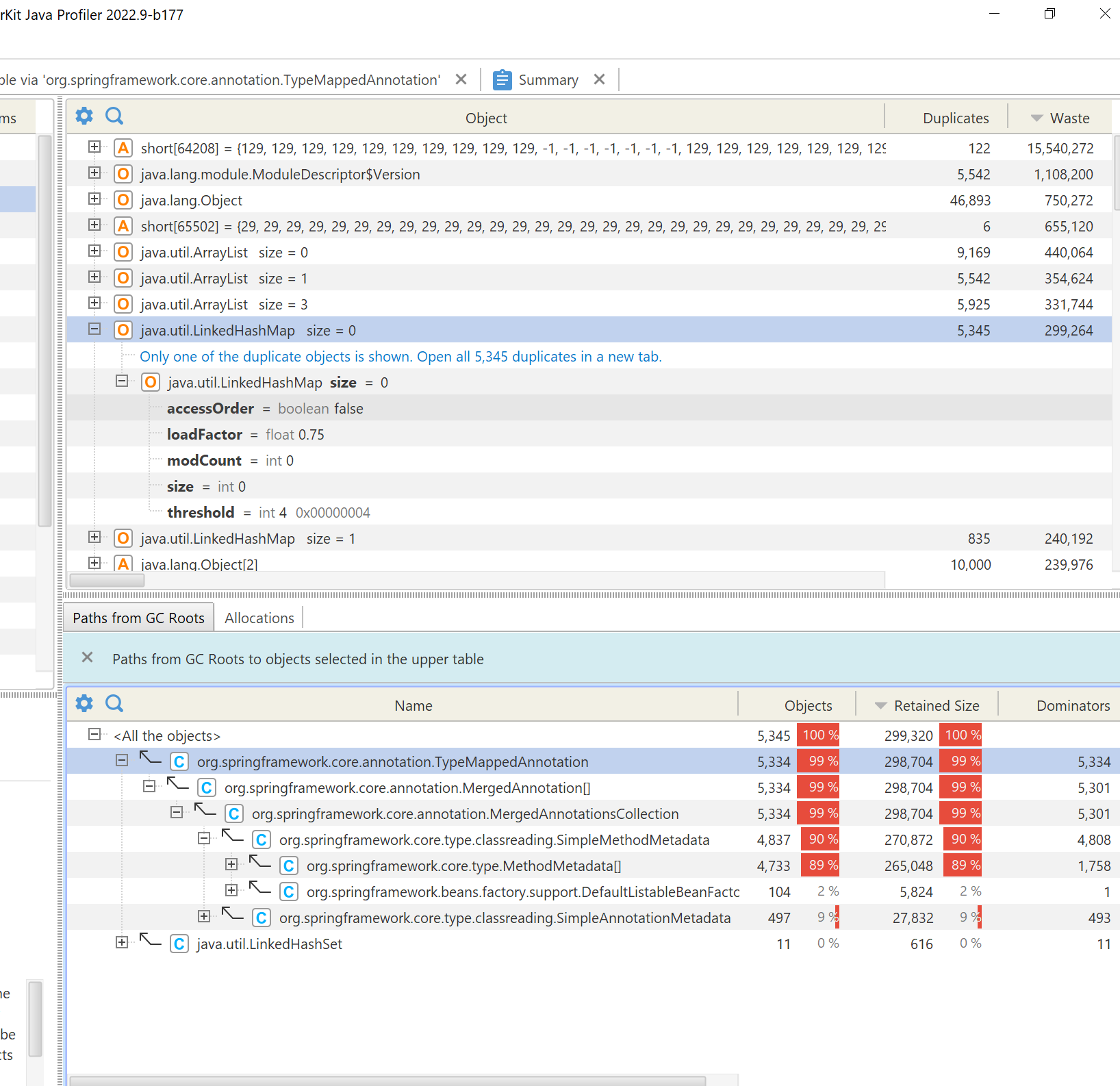Screen dimensions: 1120x1086
Task: Click search magnifier in Name table header
Action: point(114,703)
